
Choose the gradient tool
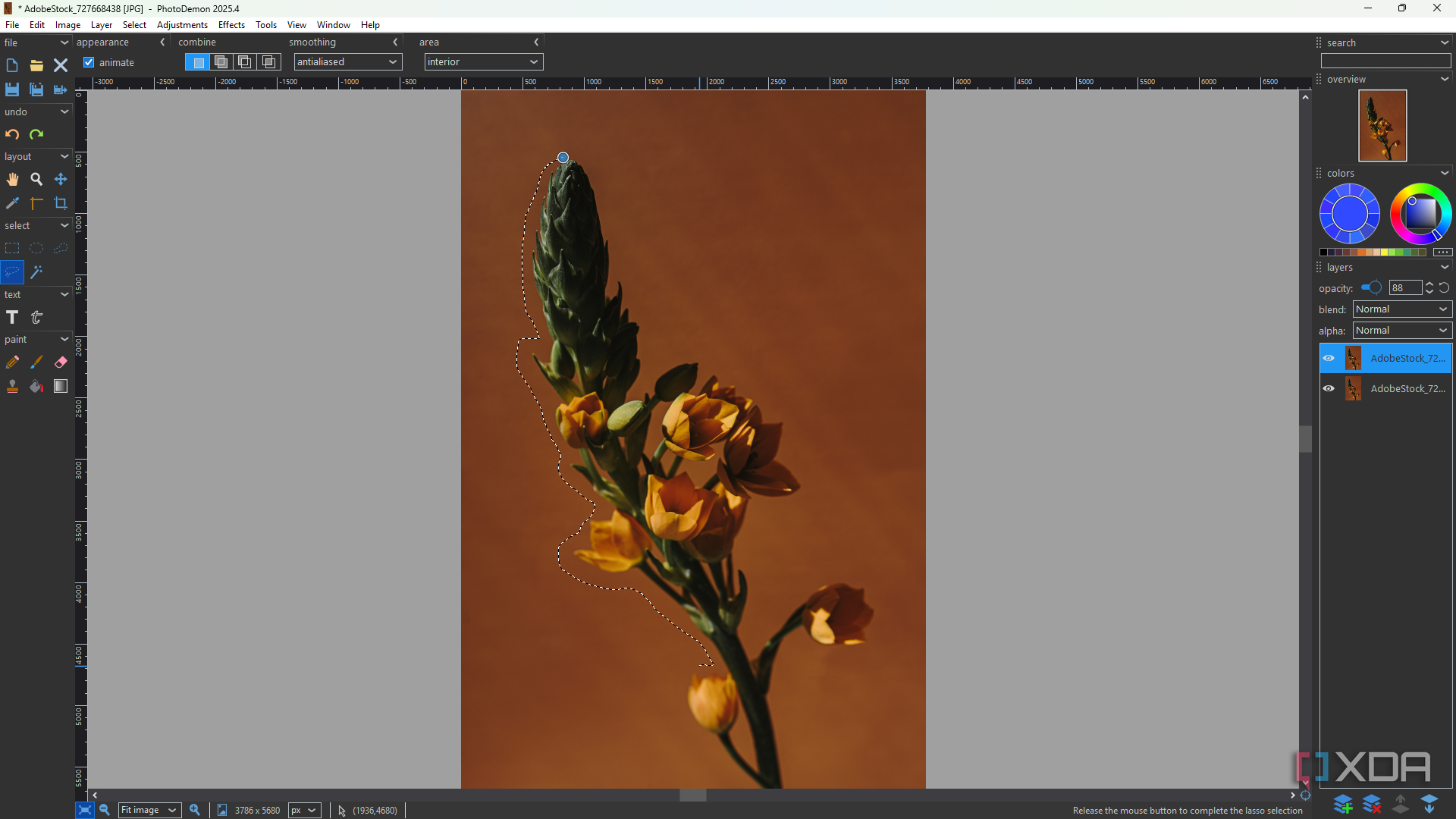(61, 387)
